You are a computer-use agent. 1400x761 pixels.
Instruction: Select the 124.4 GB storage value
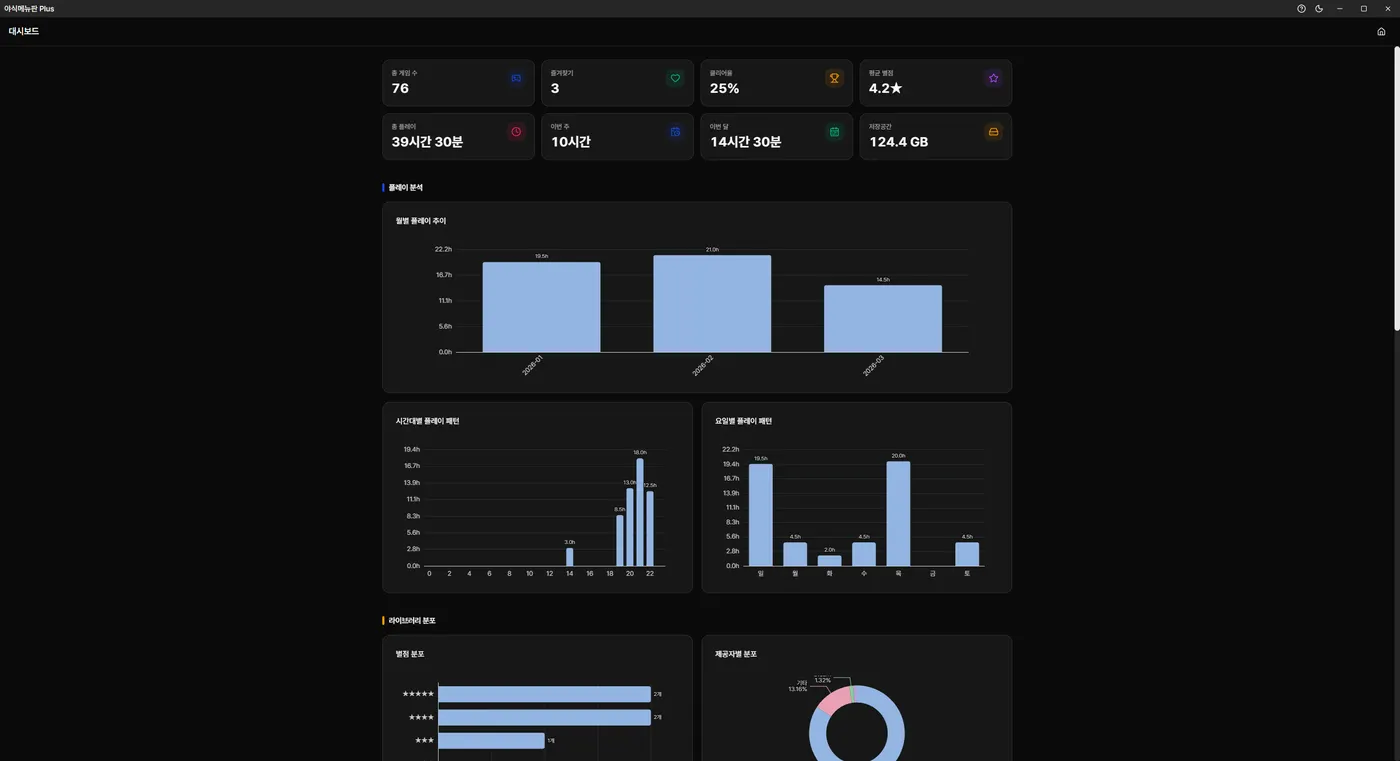click(x=898, y=142)
